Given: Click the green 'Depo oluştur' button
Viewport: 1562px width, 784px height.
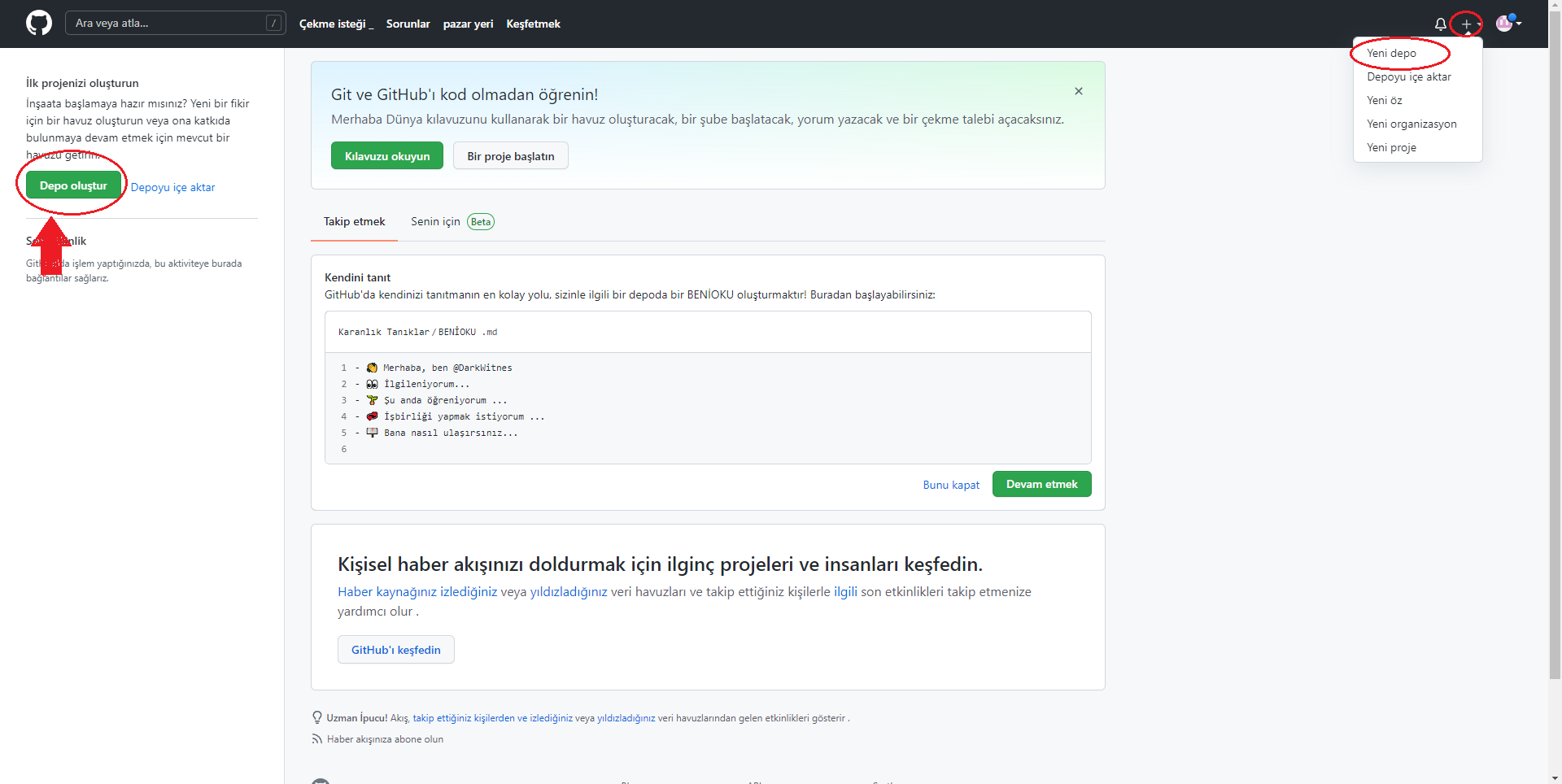Looking at the screenshot, I should pyautogui.click(x=73, y=185).
